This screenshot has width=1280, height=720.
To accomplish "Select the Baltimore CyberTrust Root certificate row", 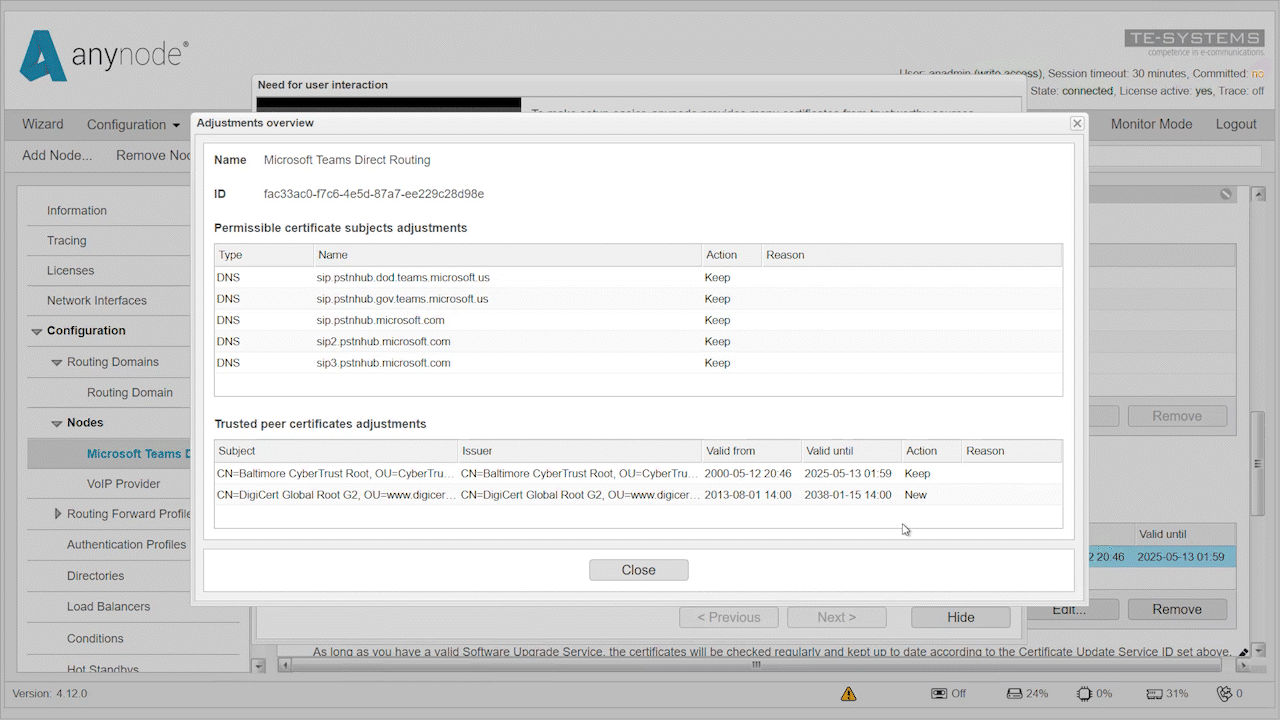I will [638, 473].
